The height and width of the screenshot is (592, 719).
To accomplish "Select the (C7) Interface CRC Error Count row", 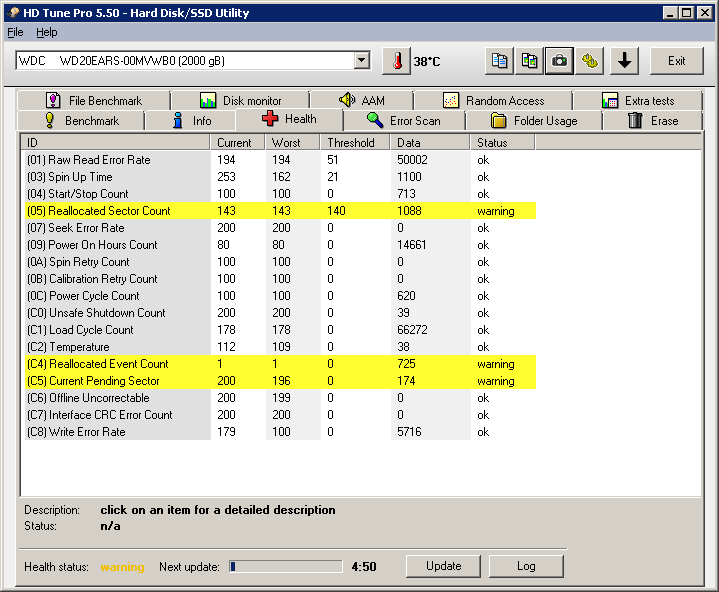I will pos(280,415).
